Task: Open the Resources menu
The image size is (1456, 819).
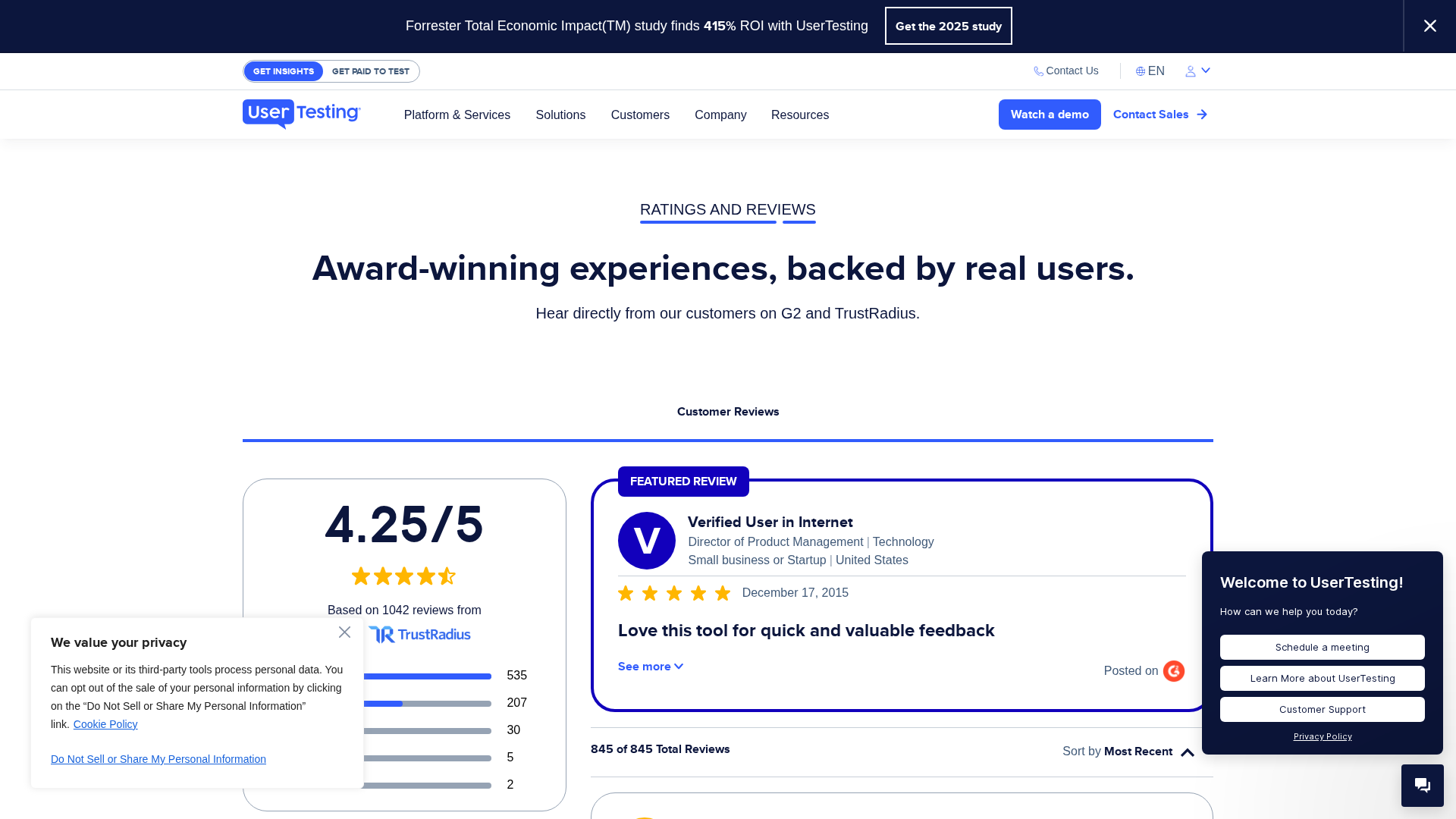Action: click(799, 115)
